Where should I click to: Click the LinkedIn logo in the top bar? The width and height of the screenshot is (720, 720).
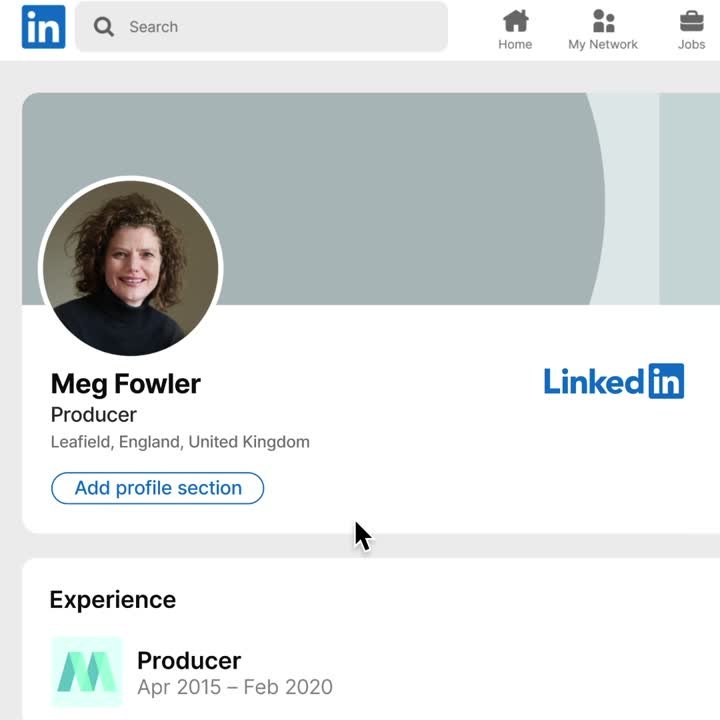(x=44, y=27)
